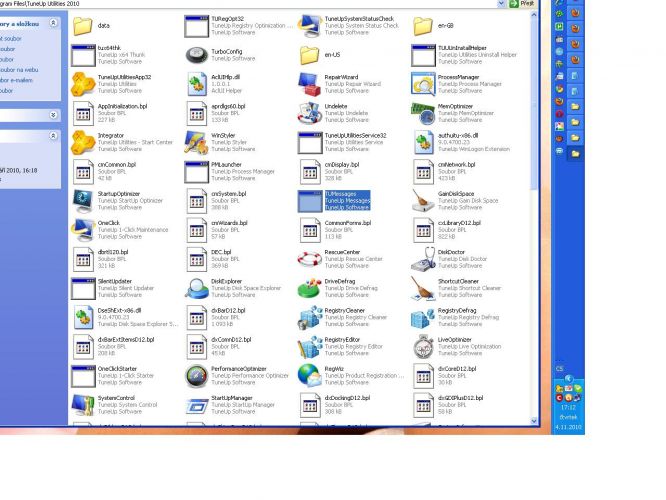The width and height of the screenshot is (666, 500).
Task: Click the address bar path field
Action: coord(248,3)
